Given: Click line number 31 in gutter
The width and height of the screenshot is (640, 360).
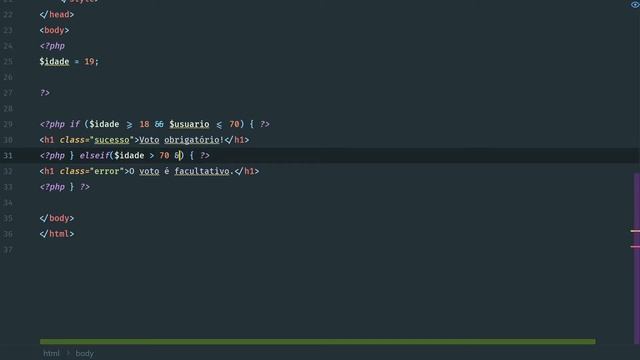Looking at the screenshot, I should pyautogui.click(x=8, y=156).
